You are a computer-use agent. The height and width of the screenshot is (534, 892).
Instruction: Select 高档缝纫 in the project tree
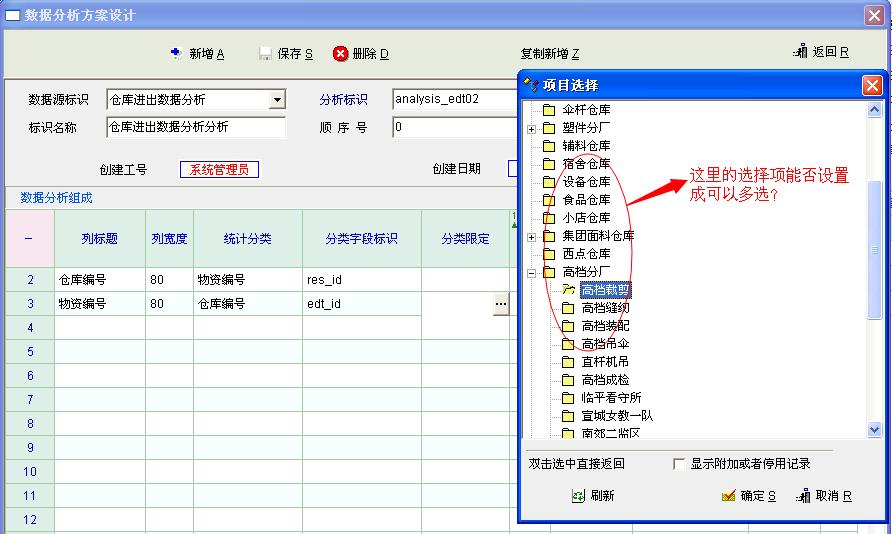(x=605, y=308)
